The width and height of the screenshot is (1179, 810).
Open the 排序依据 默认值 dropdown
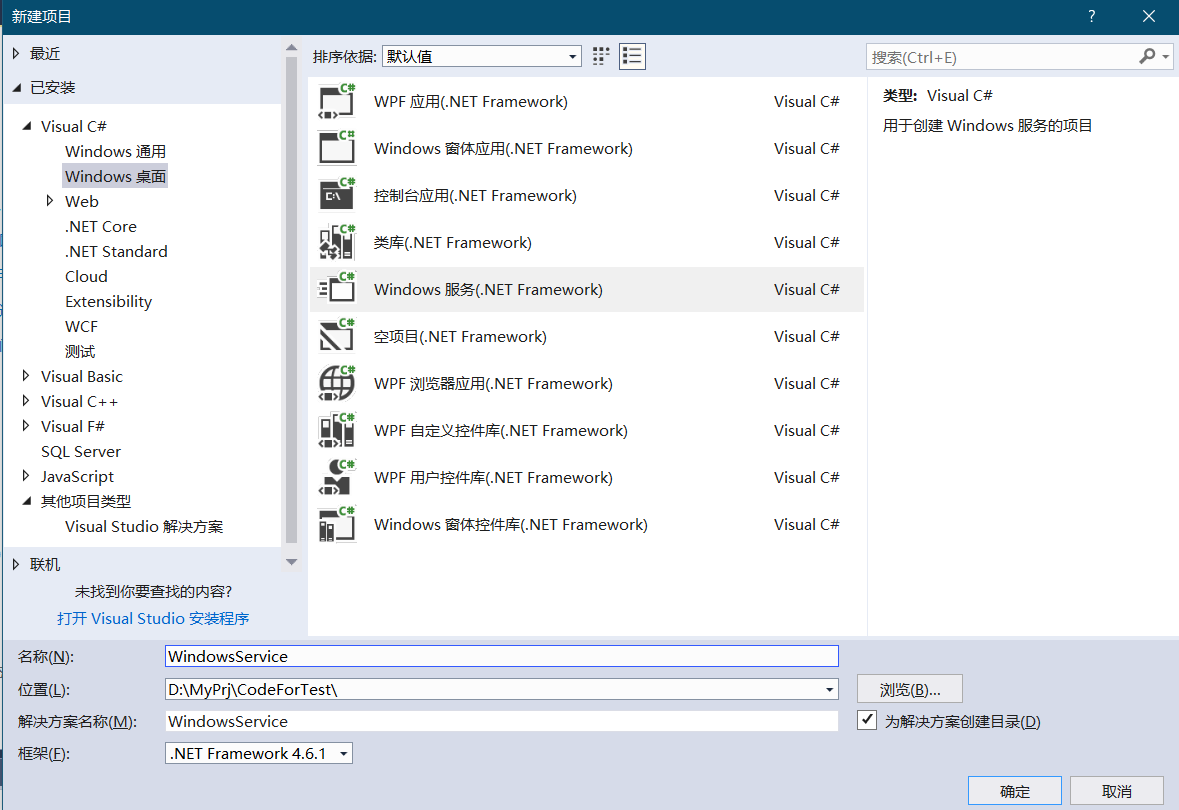(x=481, y=56)
